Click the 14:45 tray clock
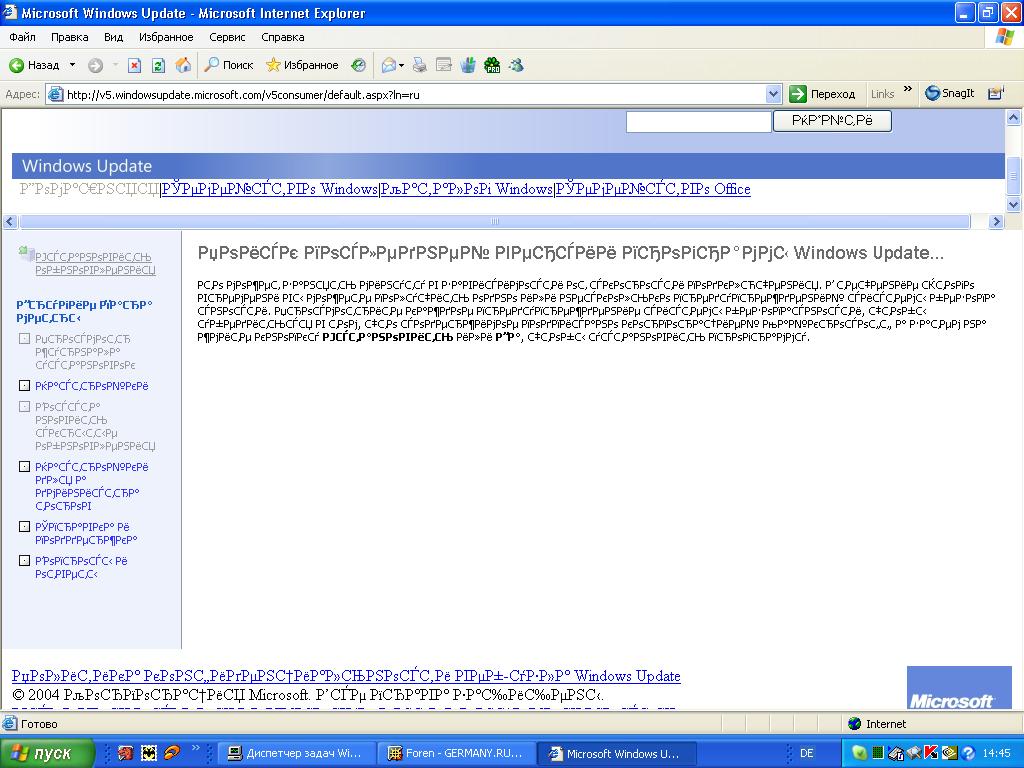Screen dimensions: 1024x768 coord(996,753)
